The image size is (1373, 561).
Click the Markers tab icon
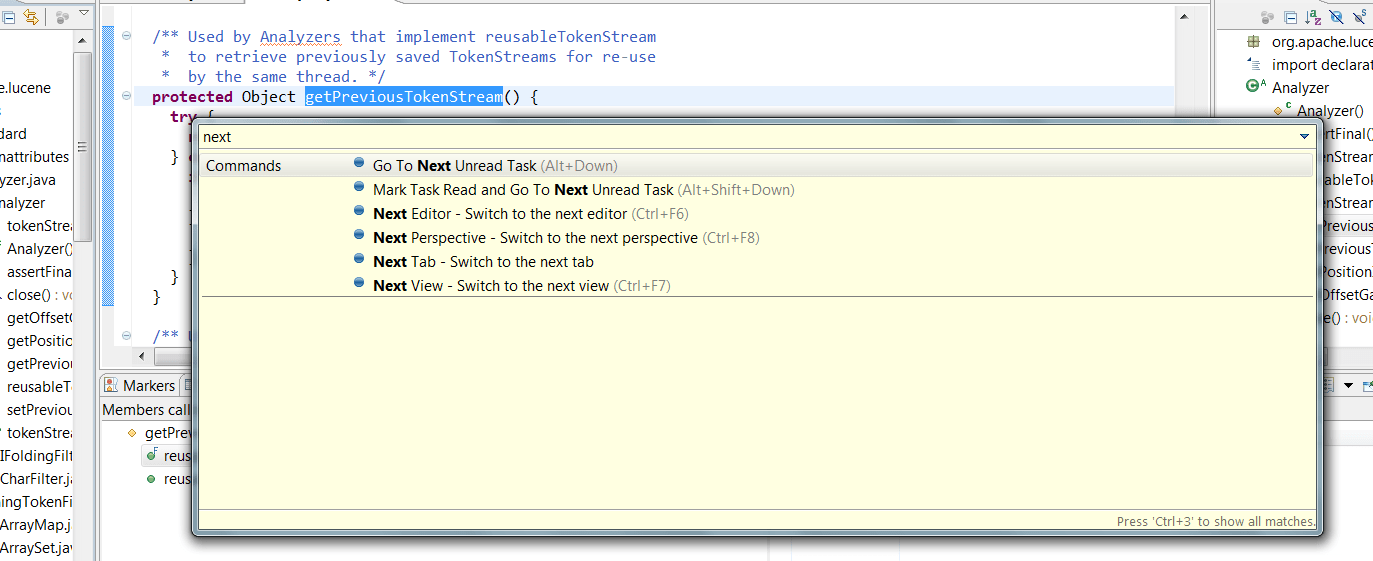click(111, 386)
